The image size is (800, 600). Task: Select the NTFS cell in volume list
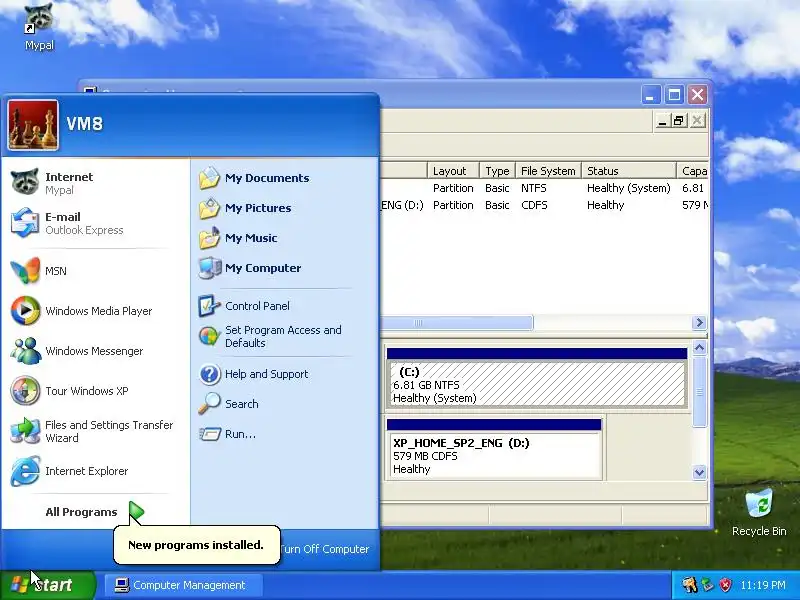click(534, 188)
